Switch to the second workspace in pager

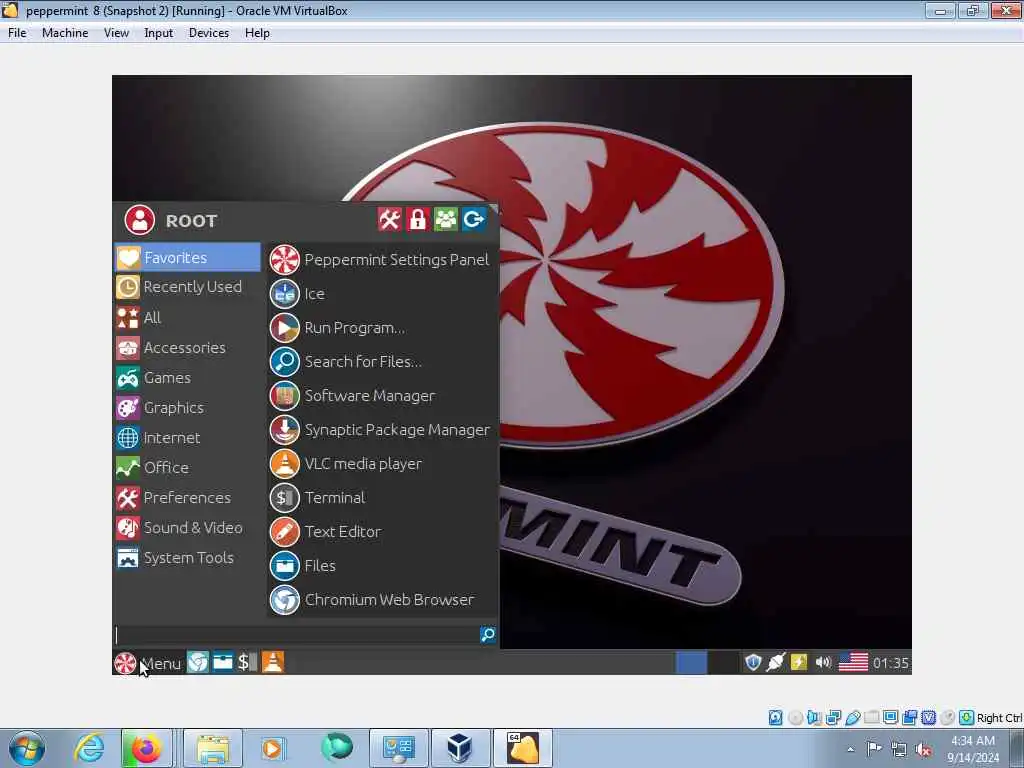pyautogui.click(x=723, y=662)
